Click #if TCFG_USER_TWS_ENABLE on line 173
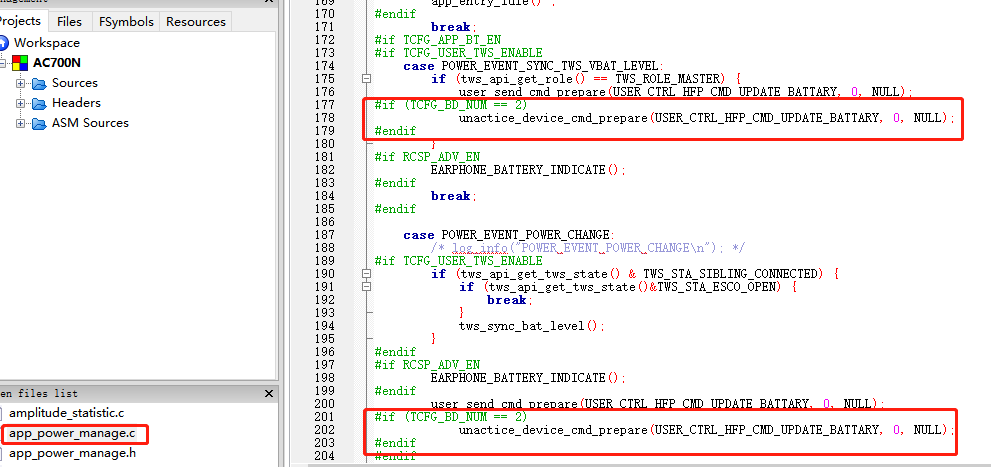The height and width of the screenshot is (467, 991). (458, 53)
